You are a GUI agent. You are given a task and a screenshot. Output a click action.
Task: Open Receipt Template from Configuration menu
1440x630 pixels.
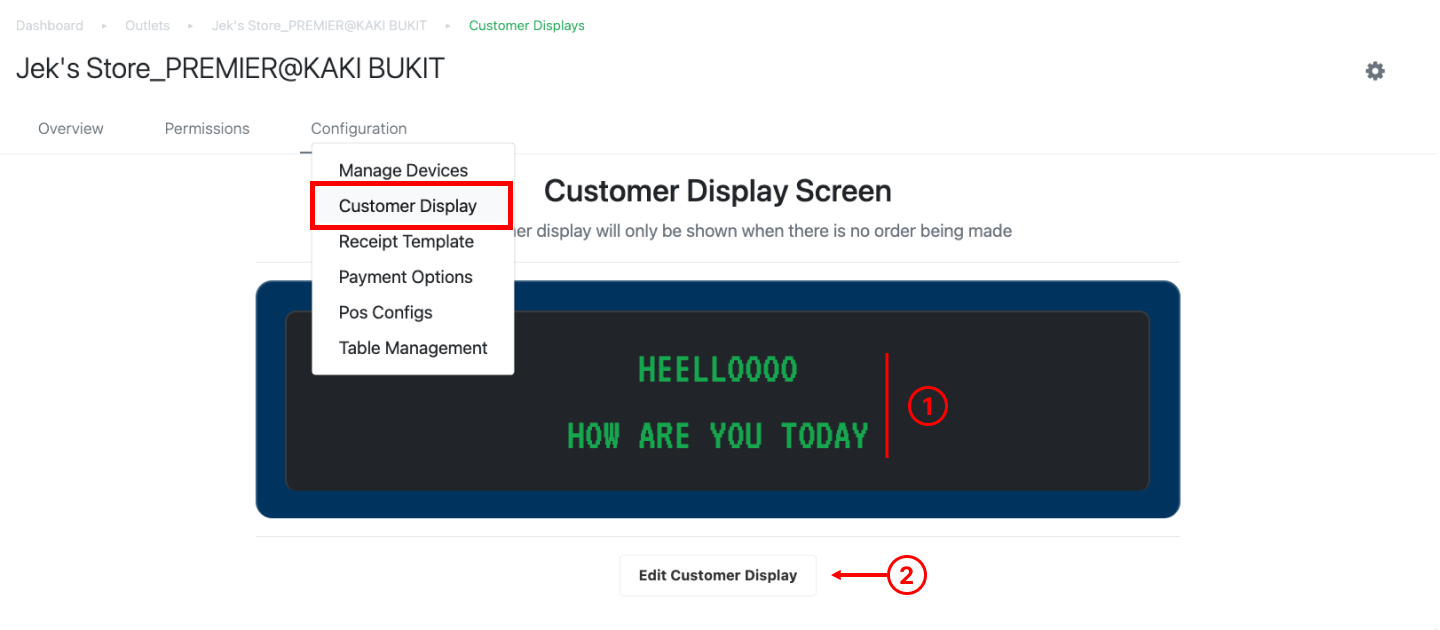click(406, 241)
